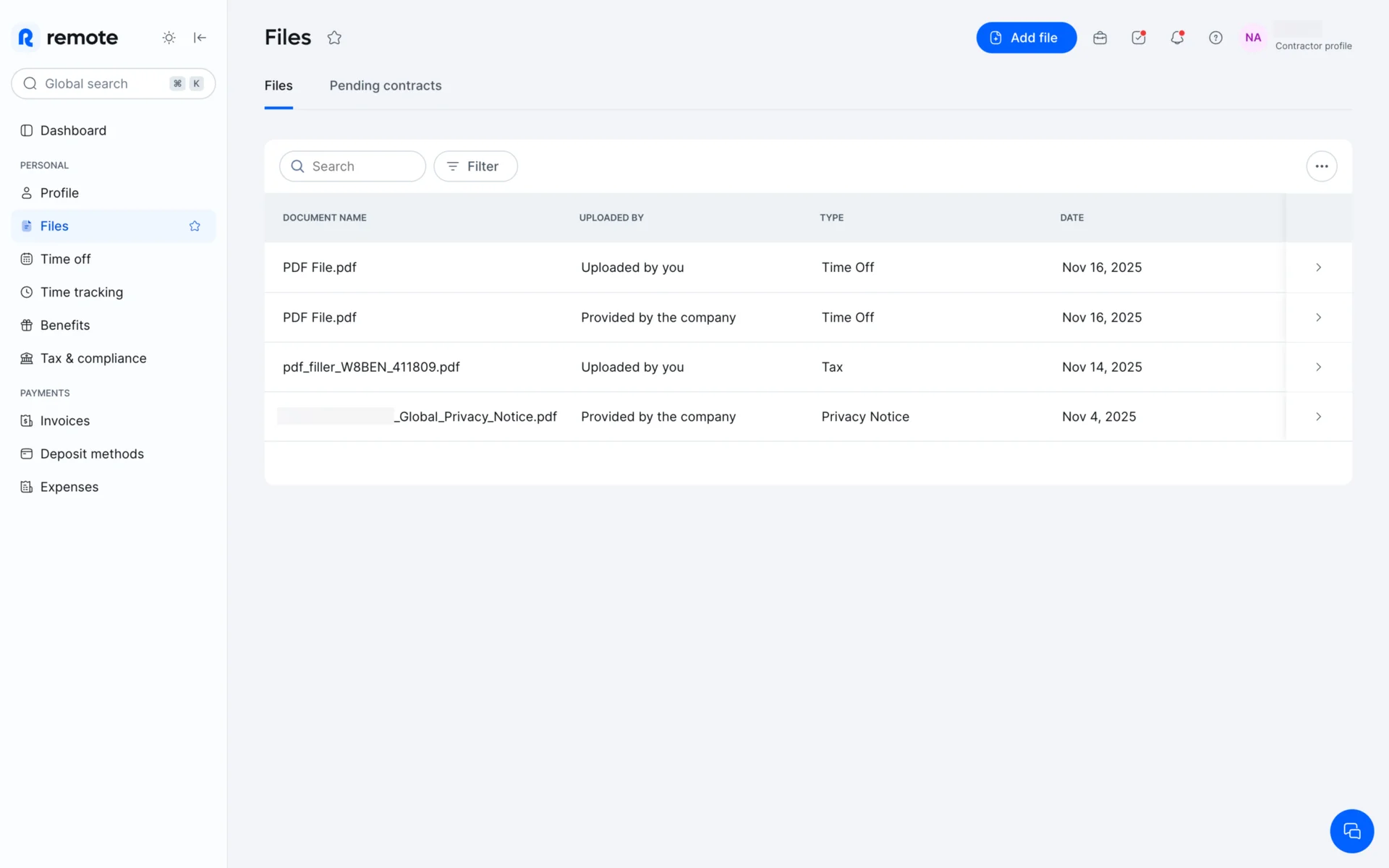Open the briefcase icon in header
1389x868 pixels.
coord(1100,38)
